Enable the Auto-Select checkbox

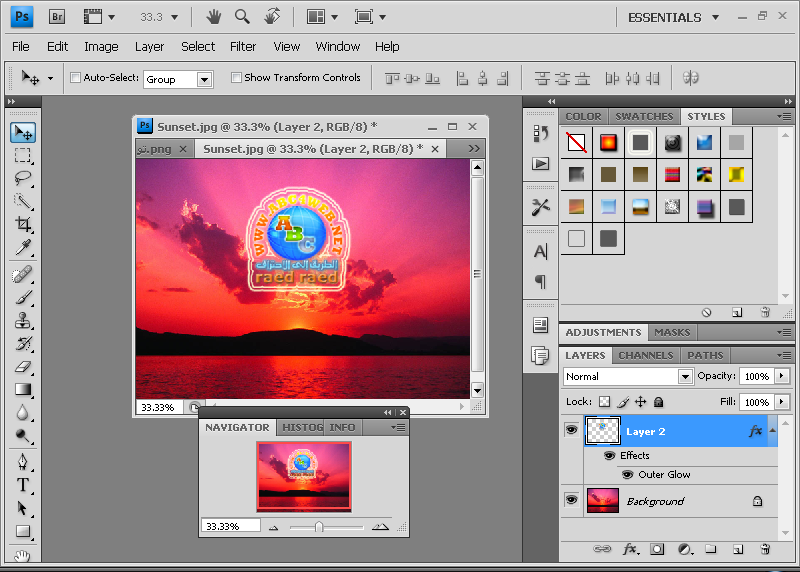(x=76, y=78)
